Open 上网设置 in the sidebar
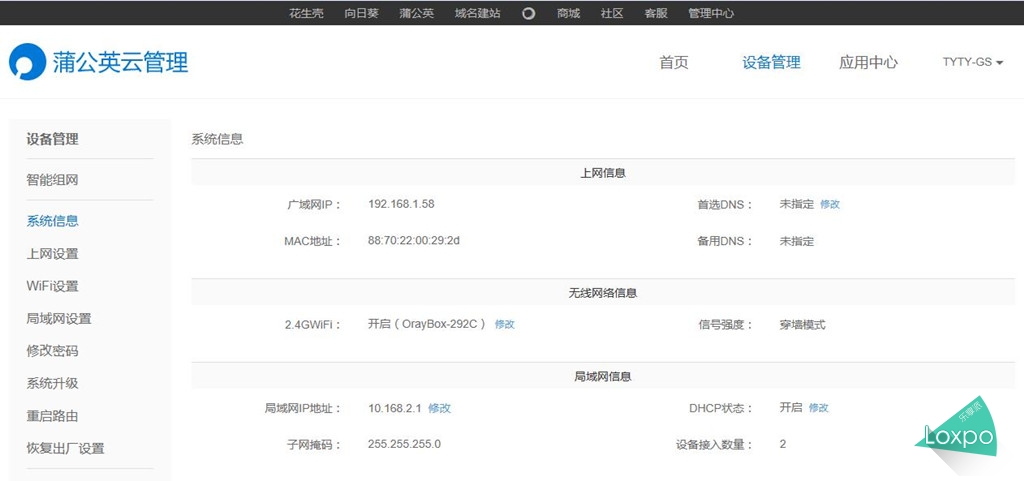 tap(52, 253)
